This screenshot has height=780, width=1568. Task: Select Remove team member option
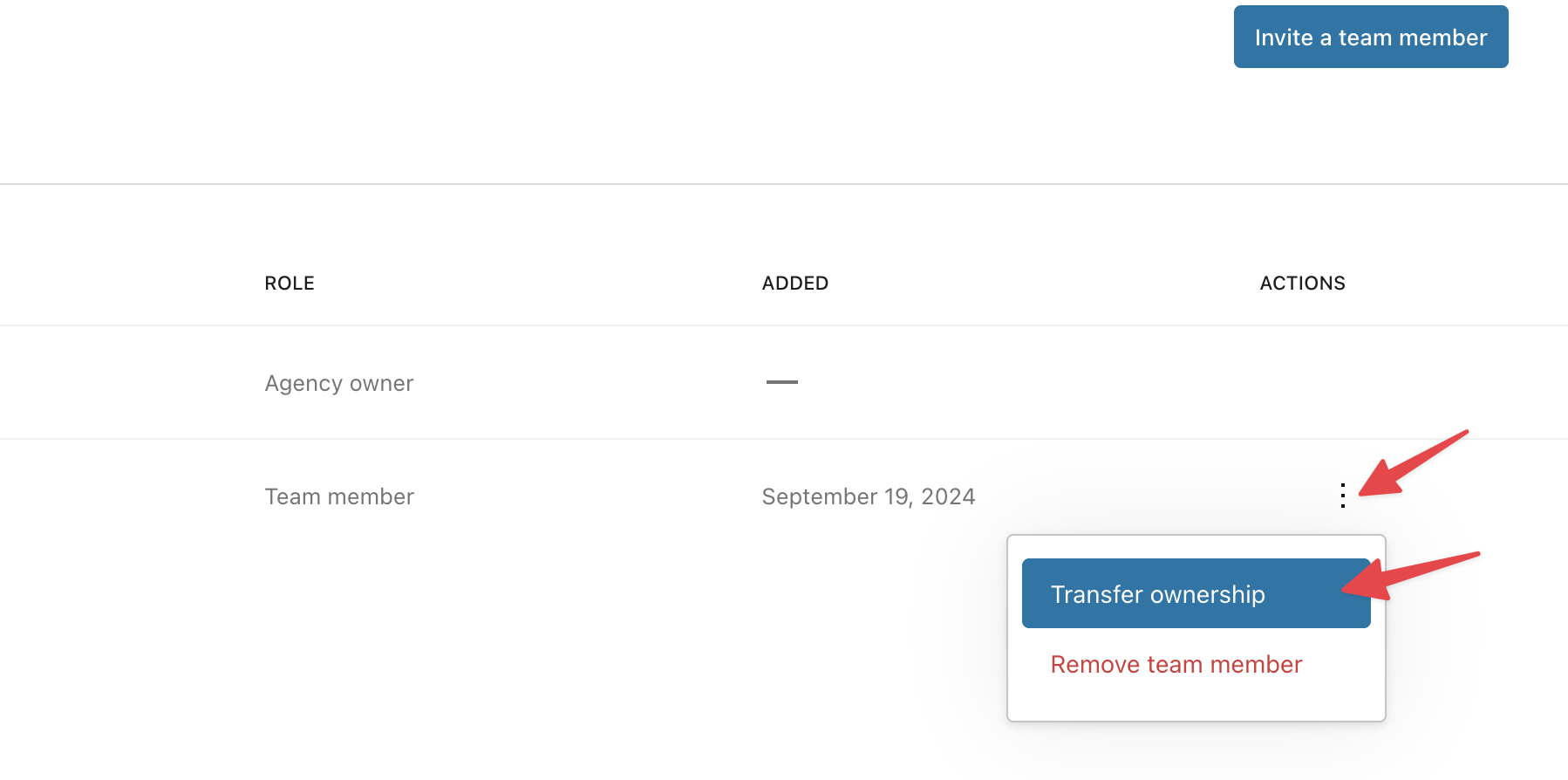[1176, 665]
